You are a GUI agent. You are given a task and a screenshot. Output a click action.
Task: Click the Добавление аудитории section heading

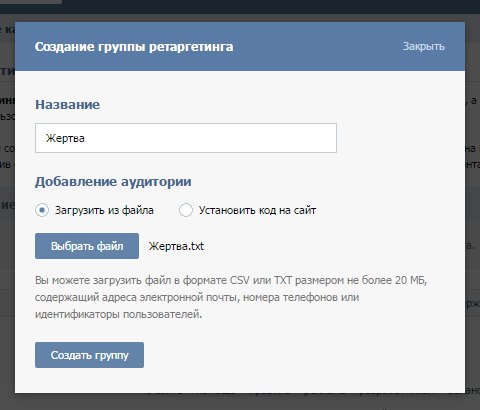(x=113, y=182)
